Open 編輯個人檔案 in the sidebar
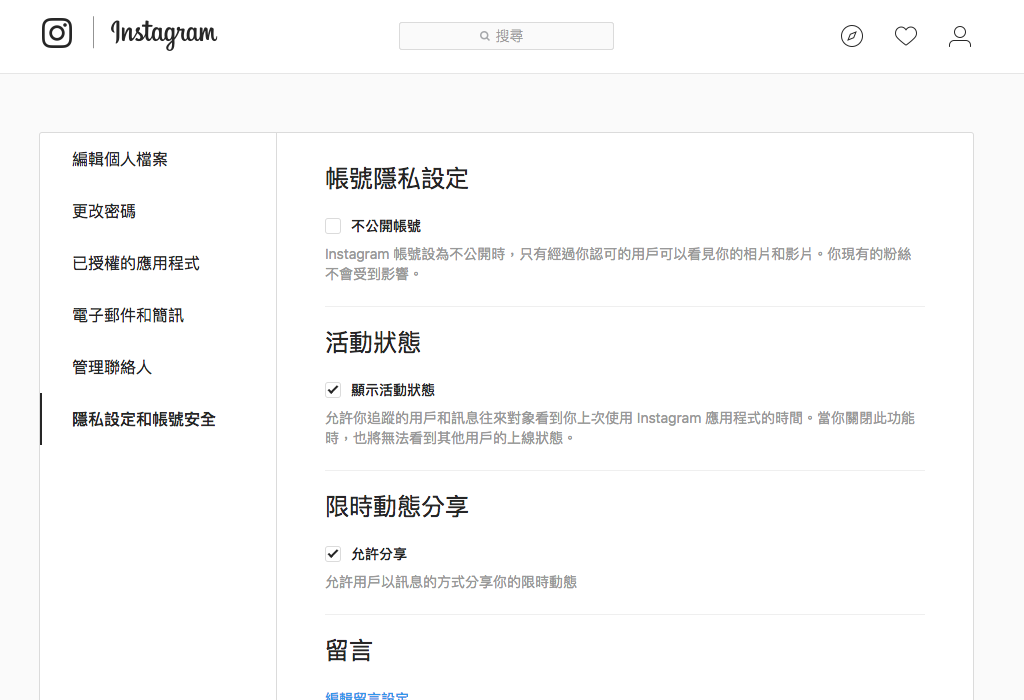 [x=120, y=159]
